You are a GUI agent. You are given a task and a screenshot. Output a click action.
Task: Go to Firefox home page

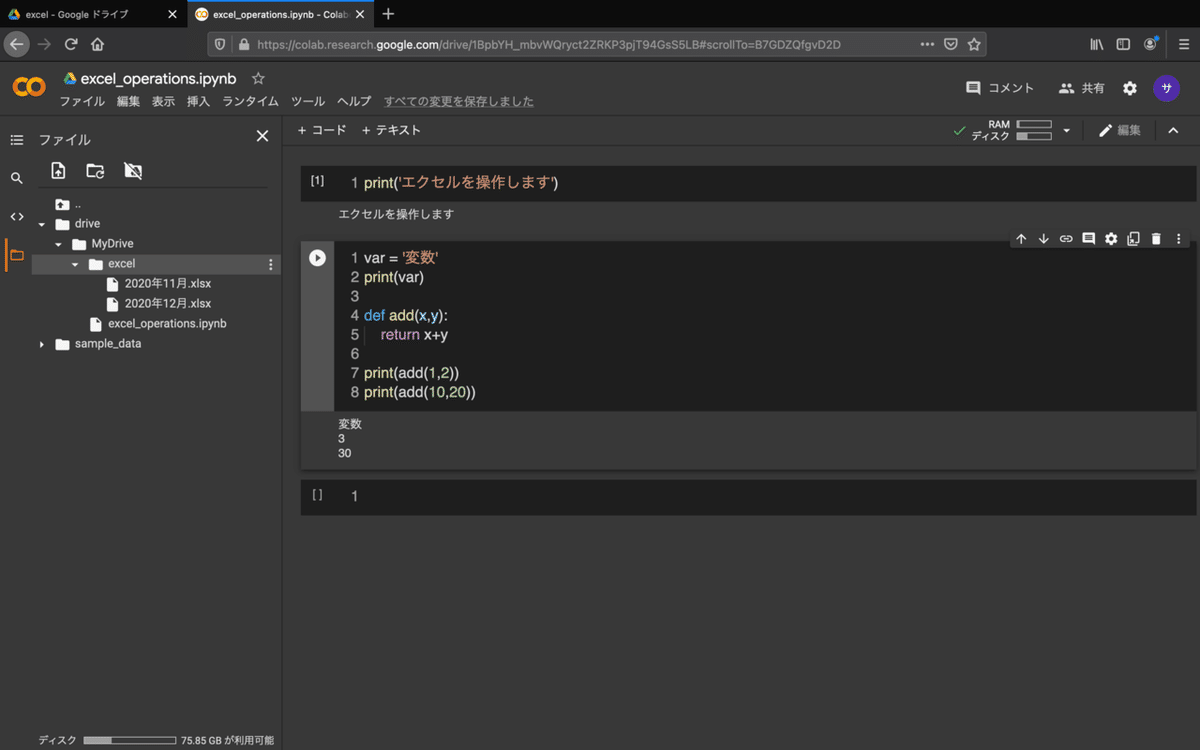[x=98, y=44]
